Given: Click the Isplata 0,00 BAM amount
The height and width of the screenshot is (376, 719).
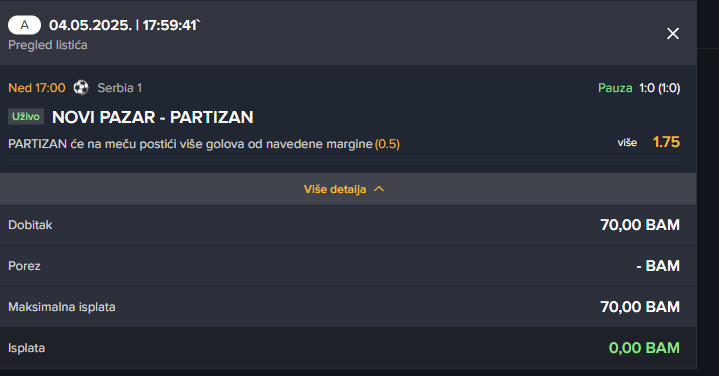Looking at the screenshot, I should coord(644,348).
